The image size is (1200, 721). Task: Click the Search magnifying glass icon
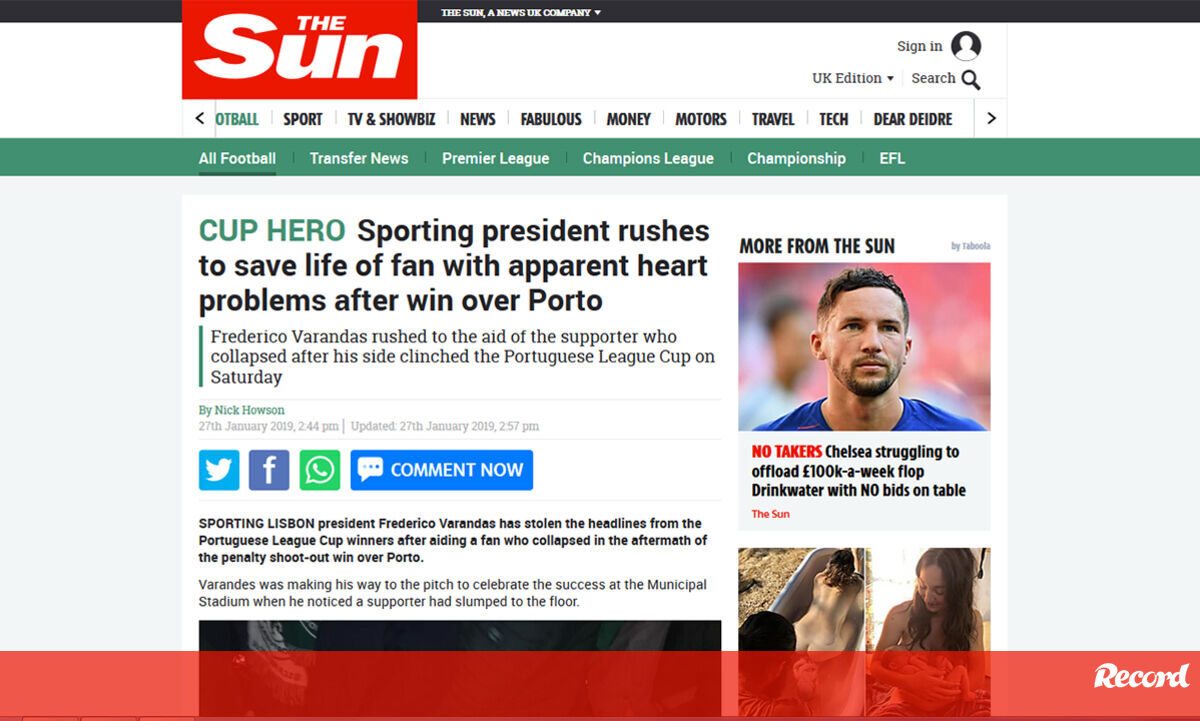(971, 79)
